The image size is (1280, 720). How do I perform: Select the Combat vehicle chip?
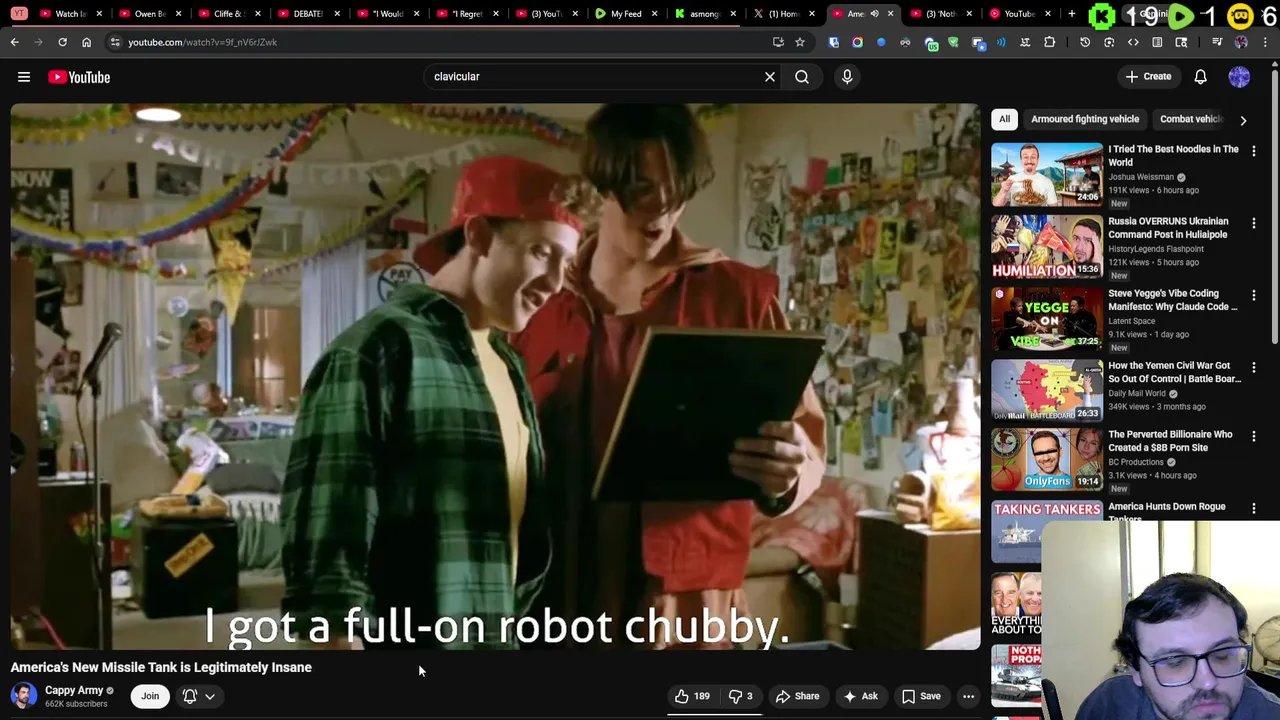(x=1190, y=119)
